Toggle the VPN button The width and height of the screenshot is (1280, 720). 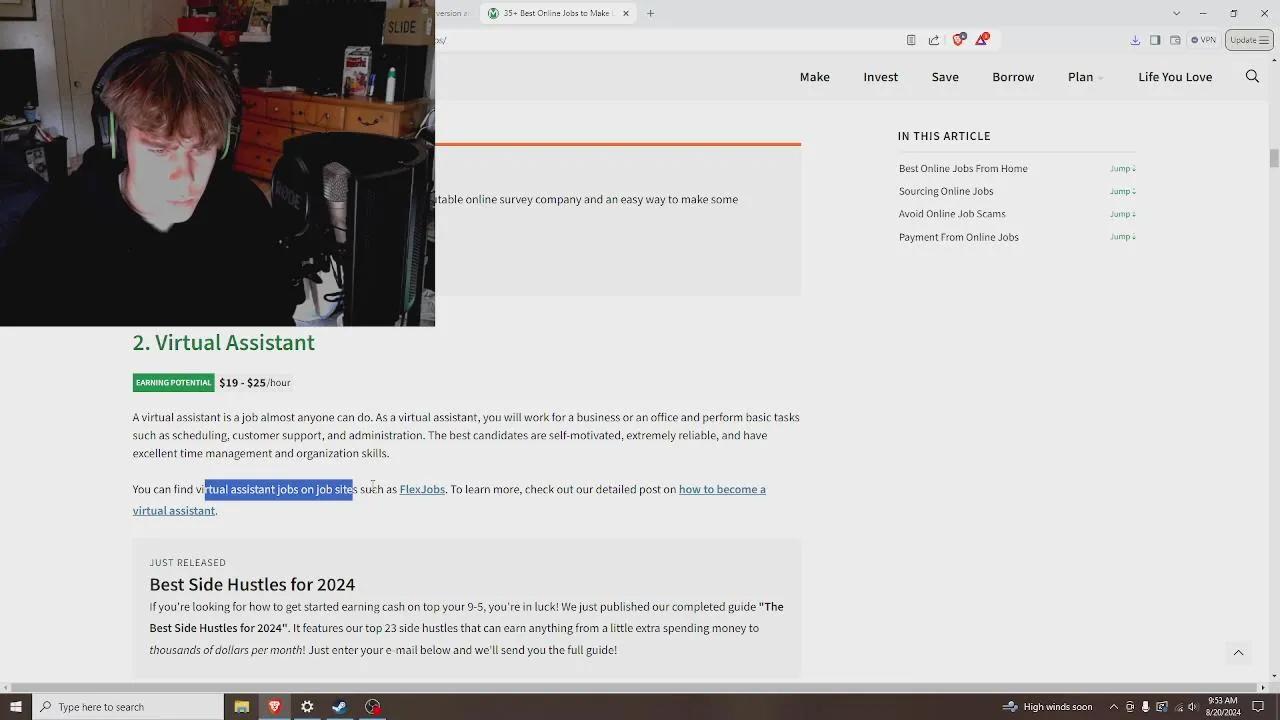(1203, 40)
